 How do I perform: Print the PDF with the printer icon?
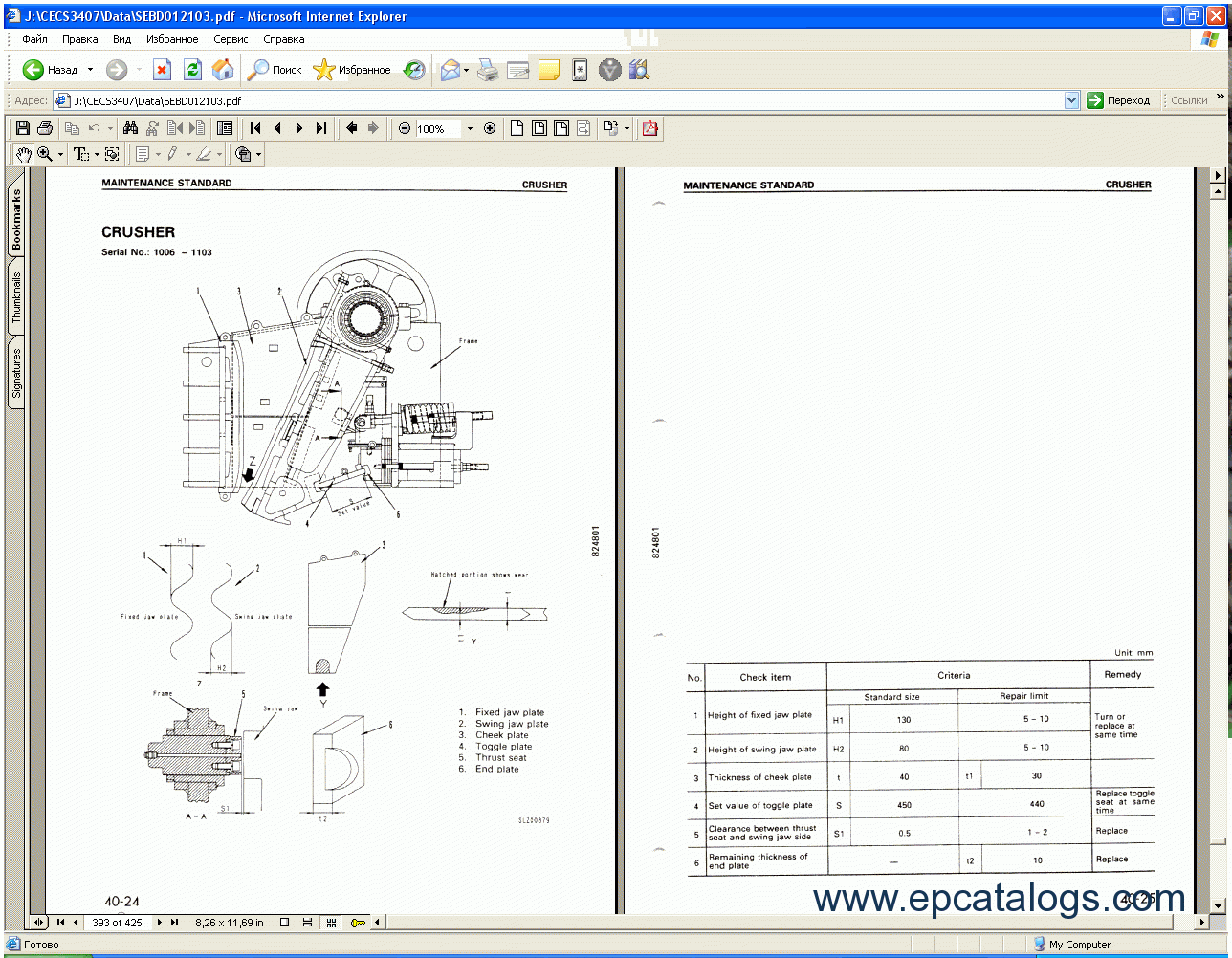click(x=45, y=128)
